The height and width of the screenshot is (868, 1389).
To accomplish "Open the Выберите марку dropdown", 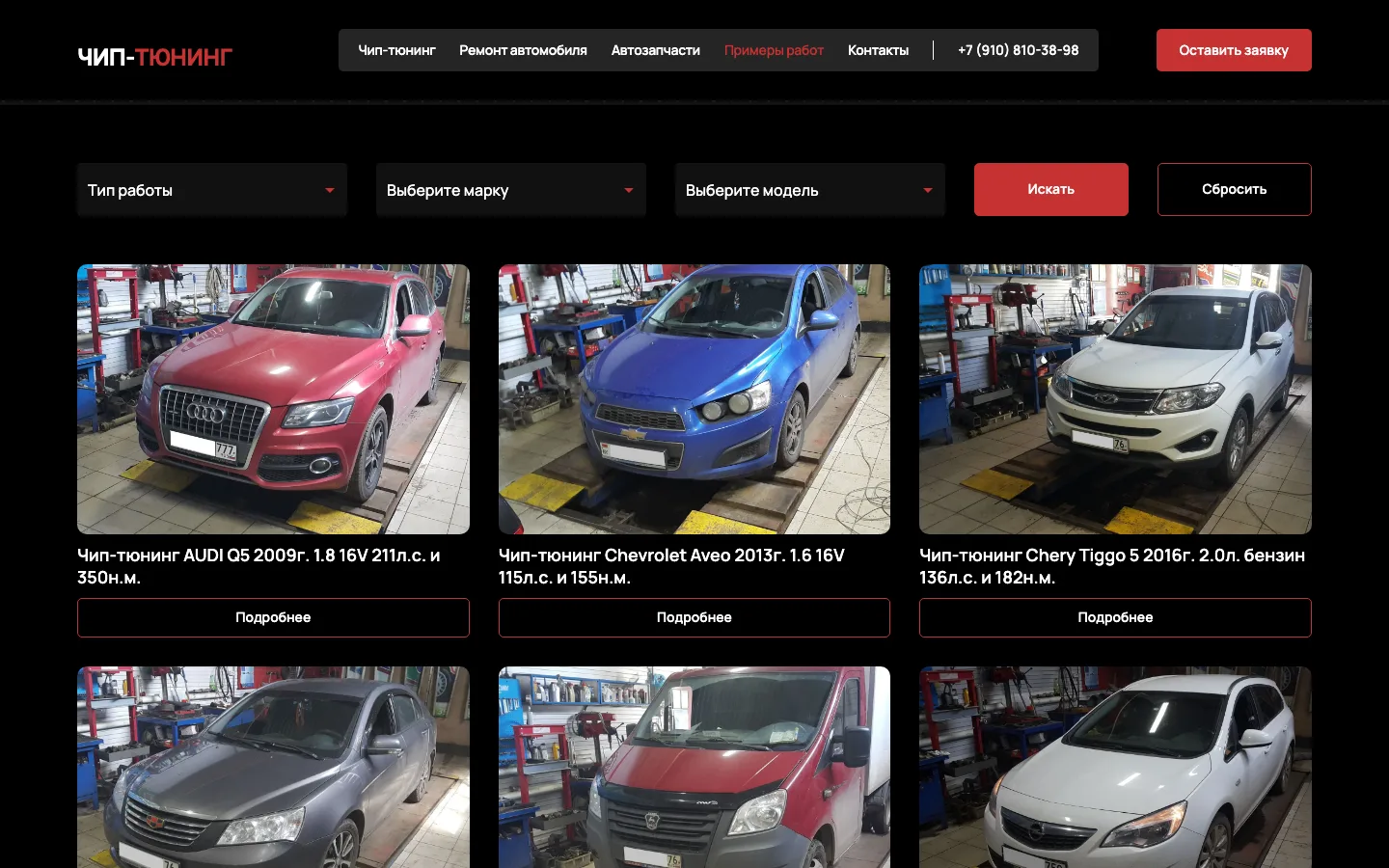I will coord(511,190).
